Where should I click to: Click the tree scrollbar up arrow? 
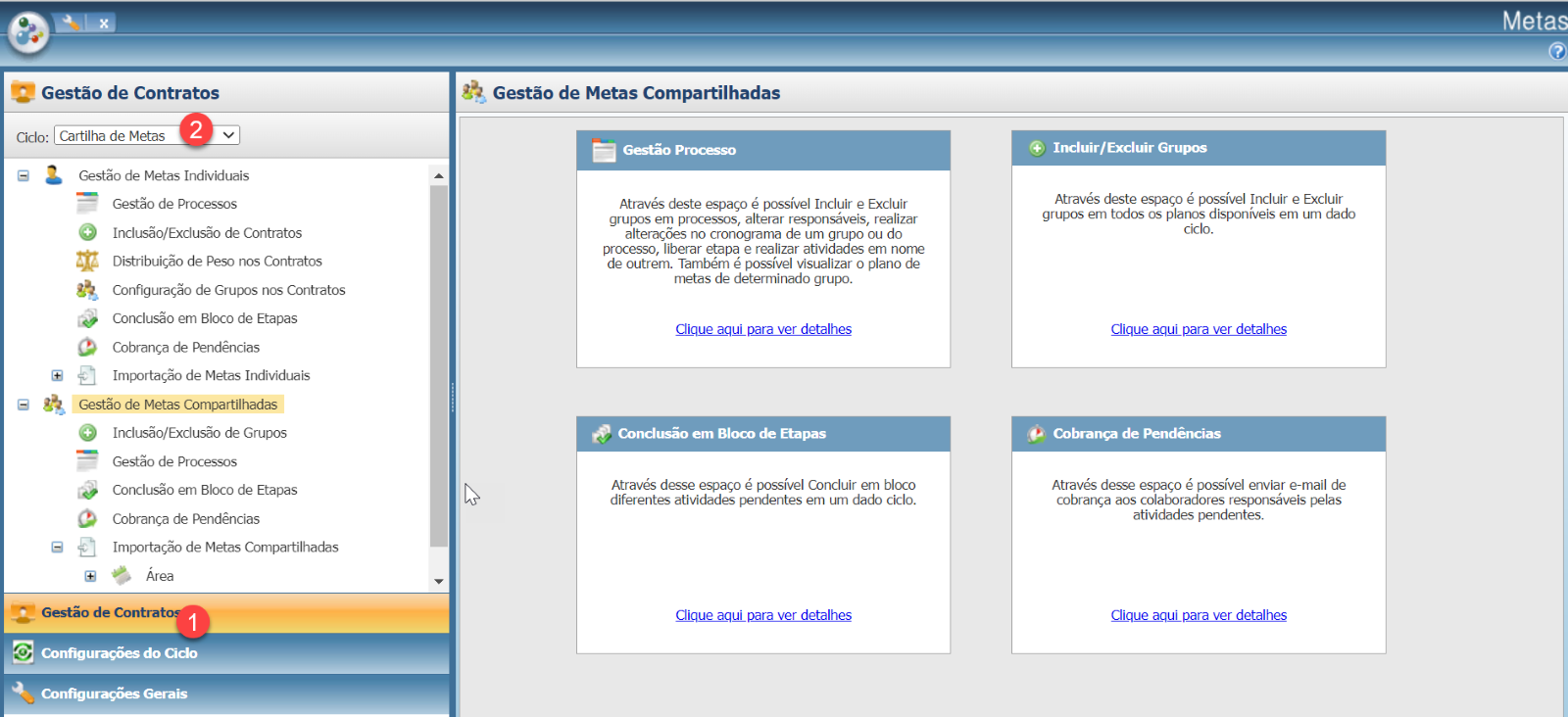click(x=438, y=175)
